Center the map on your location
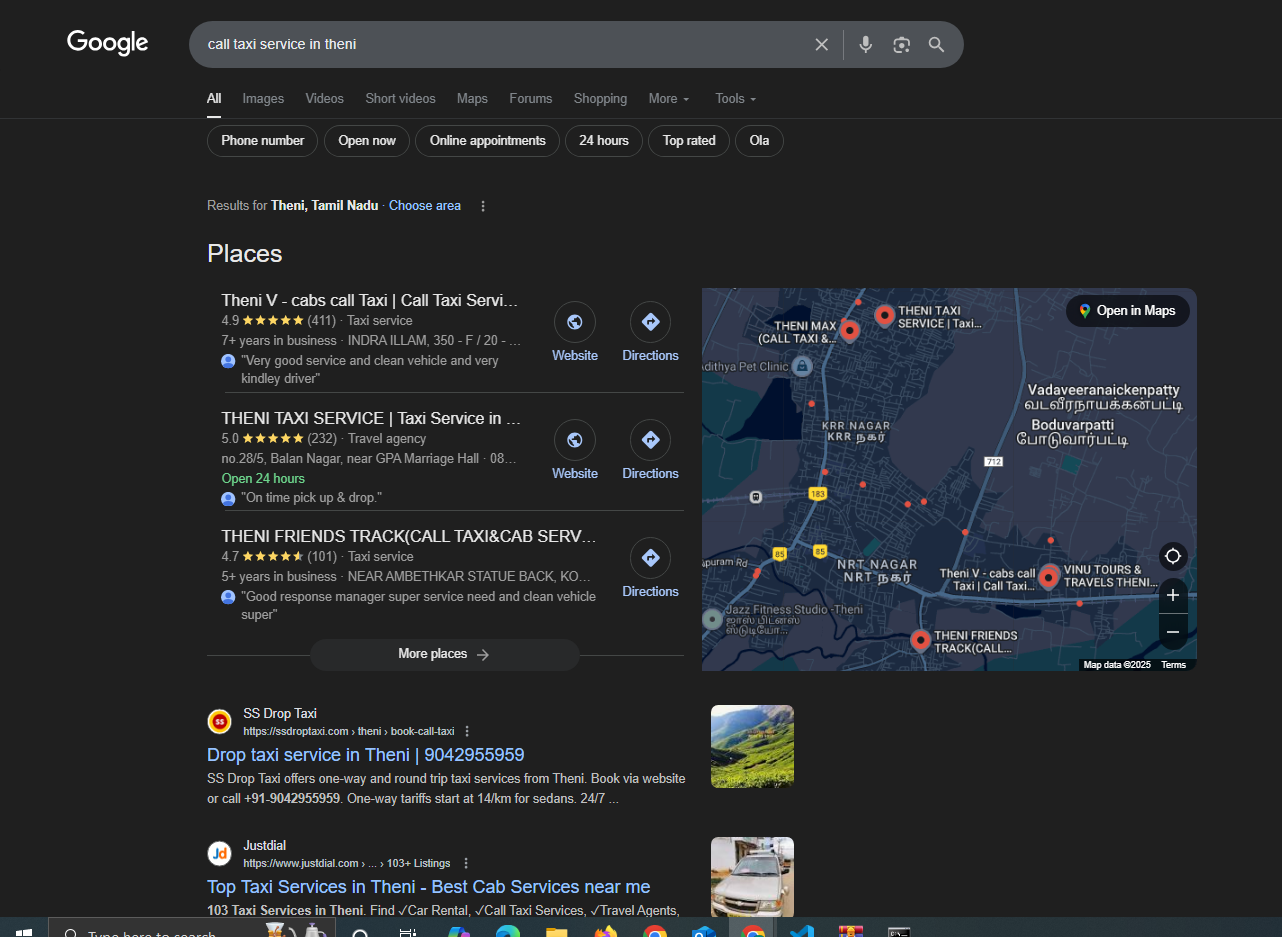The width and height of the screenshot is (1282, 937). tap(1173, 556)
